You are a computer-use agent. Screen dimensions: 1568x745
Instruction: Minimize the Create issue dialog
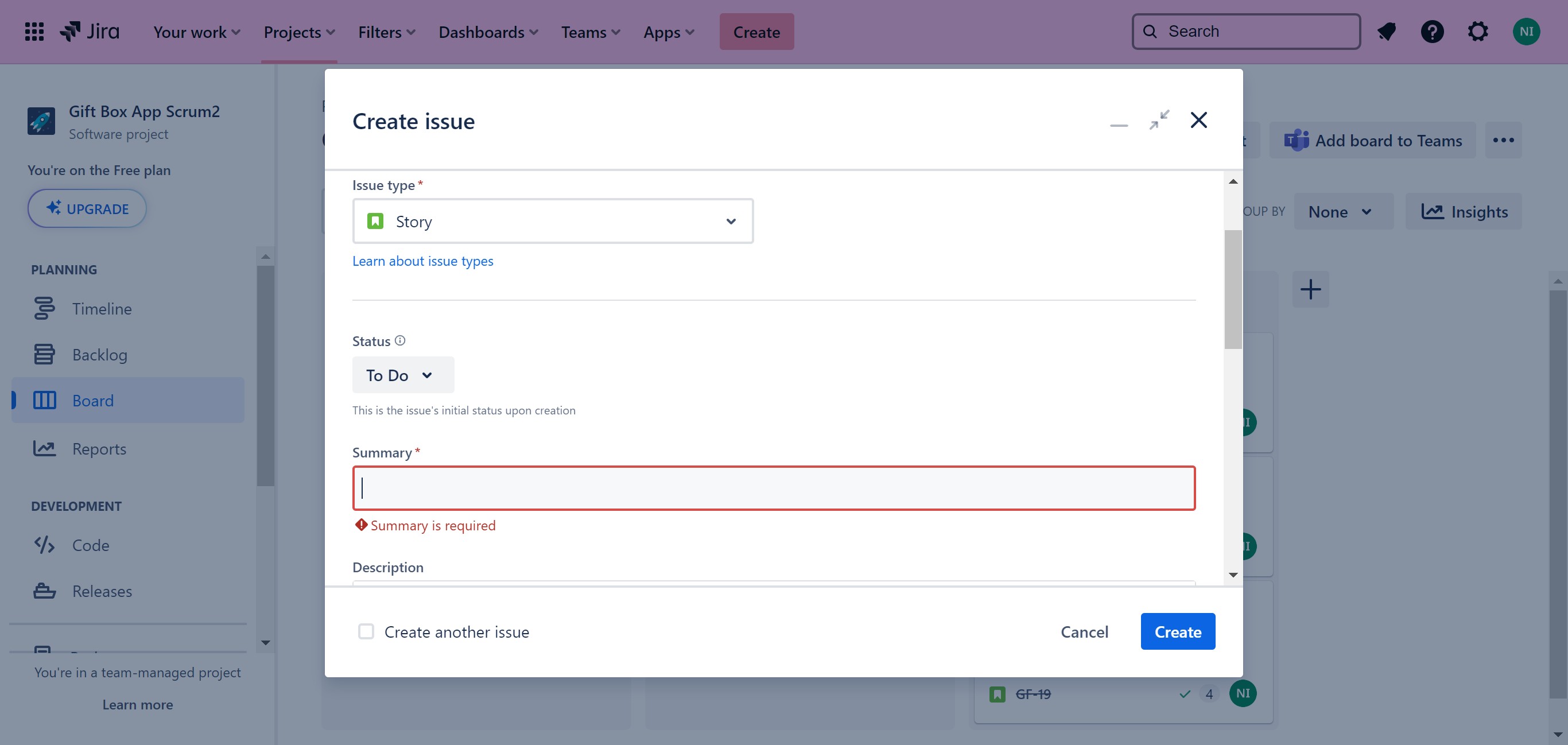click(1119, 125)
